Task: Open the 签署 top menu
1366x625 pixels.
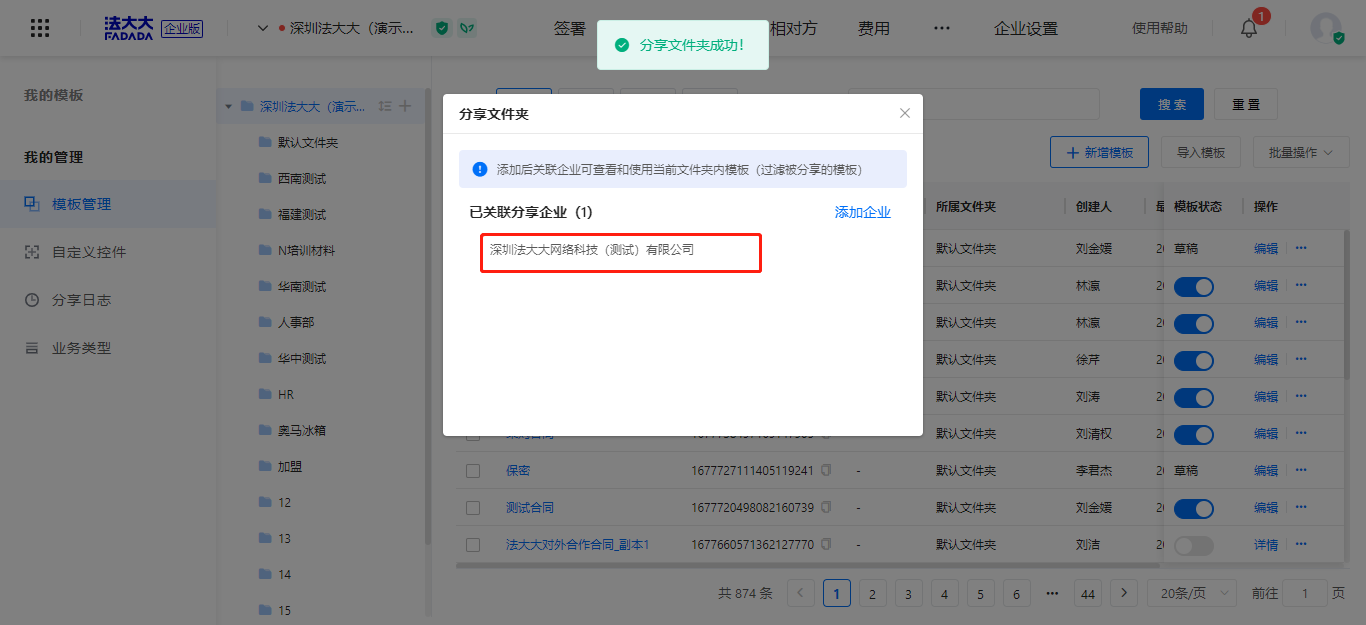Action: [x=570, y=28]
